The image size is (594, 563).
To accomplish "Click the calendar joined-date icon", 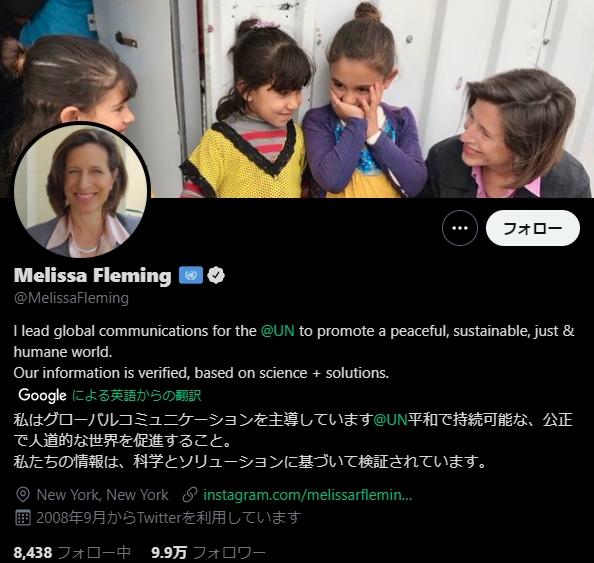I will pyautogui.click(x=23, y=518).
